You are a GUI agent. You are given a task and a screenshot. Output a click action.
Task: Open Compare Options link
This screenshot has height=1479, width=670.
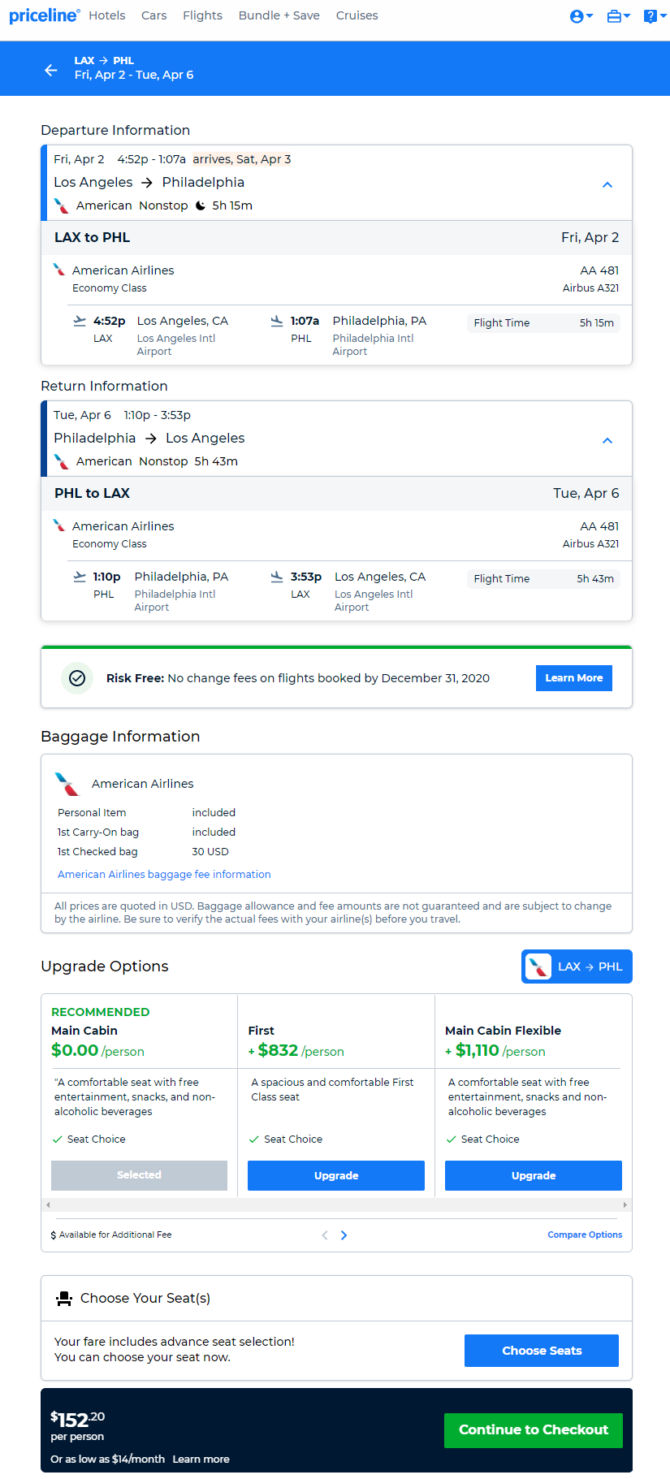pos(585,1235)
